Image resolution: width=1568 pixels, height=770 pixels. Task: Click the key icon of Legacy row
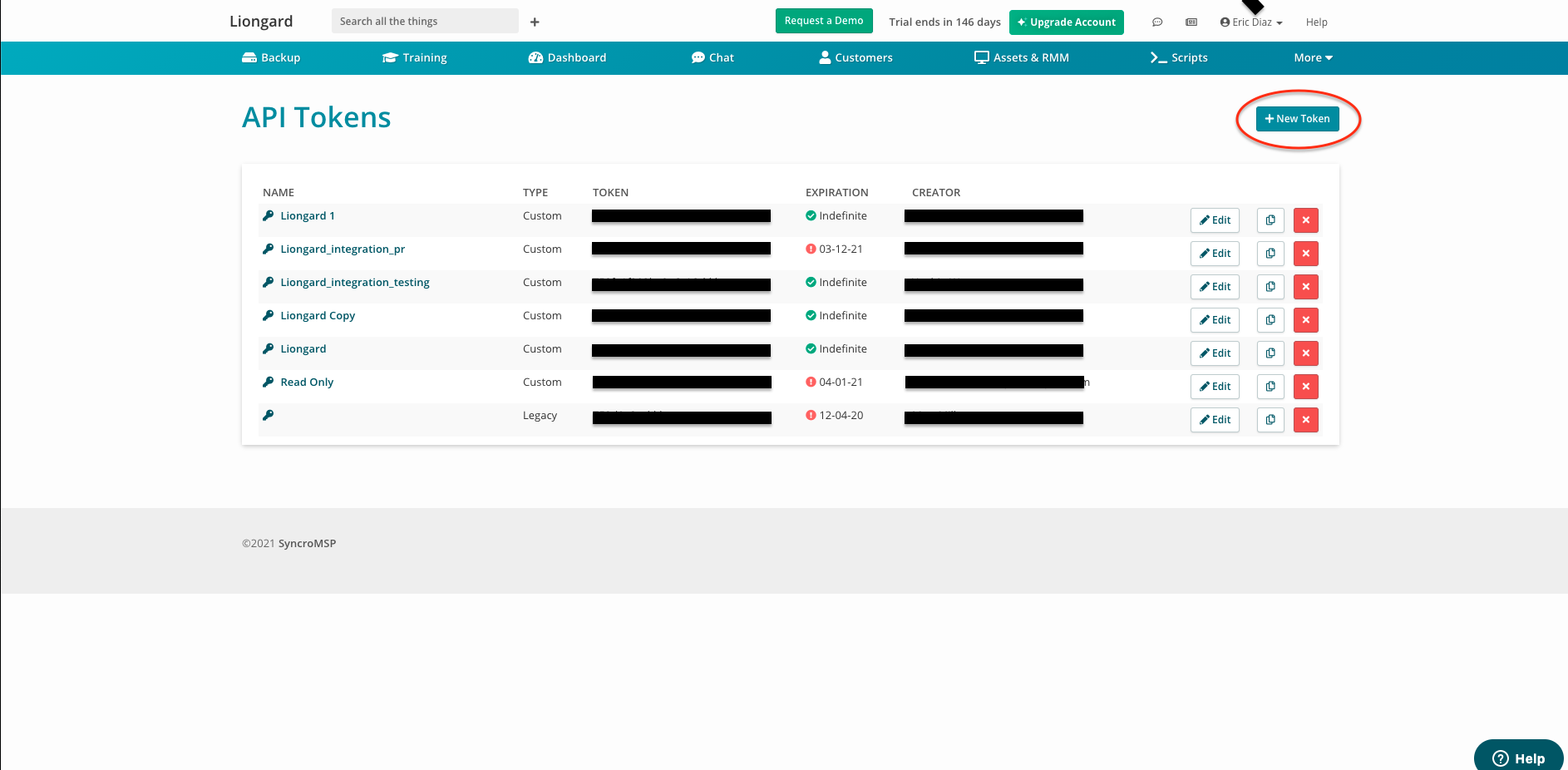pos(268,415)
